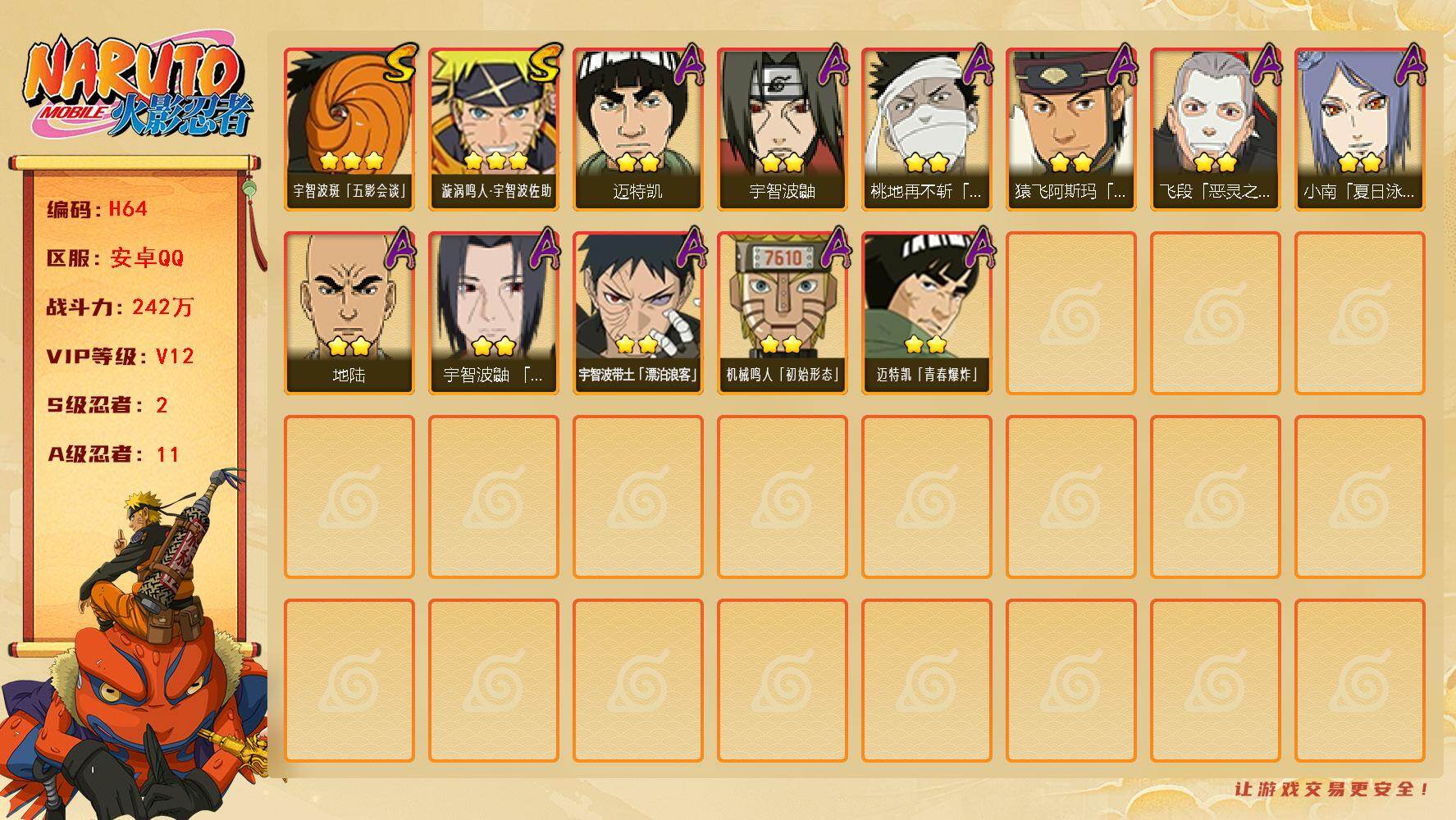Screen dimensions: 1456x820
Task: Select the 机械鸣人「初始形态」 robot card
Action: pos(782,313)
